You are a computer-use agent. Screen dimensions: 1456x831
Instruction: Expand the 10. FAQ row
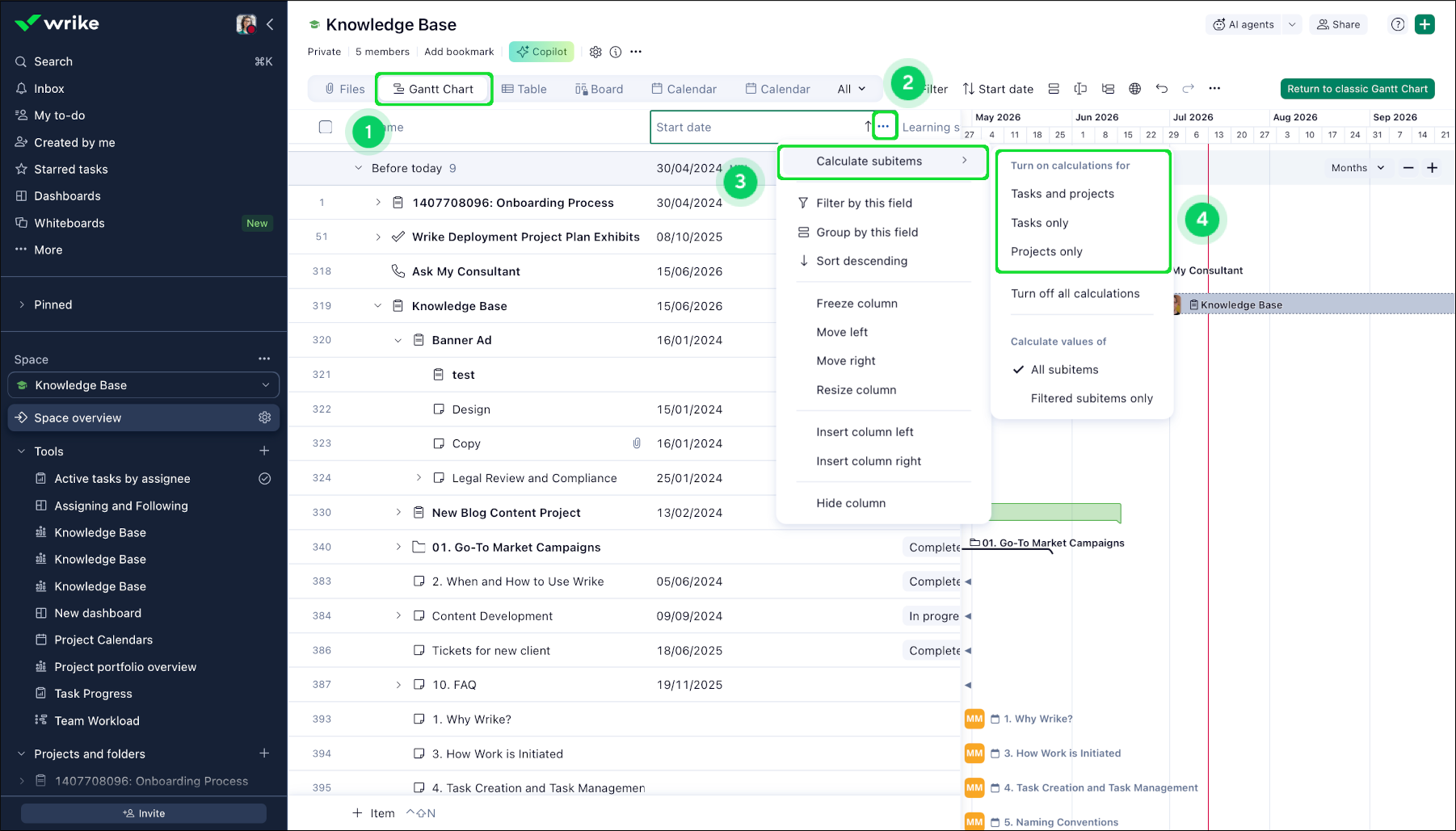click(x=398, y=685)
